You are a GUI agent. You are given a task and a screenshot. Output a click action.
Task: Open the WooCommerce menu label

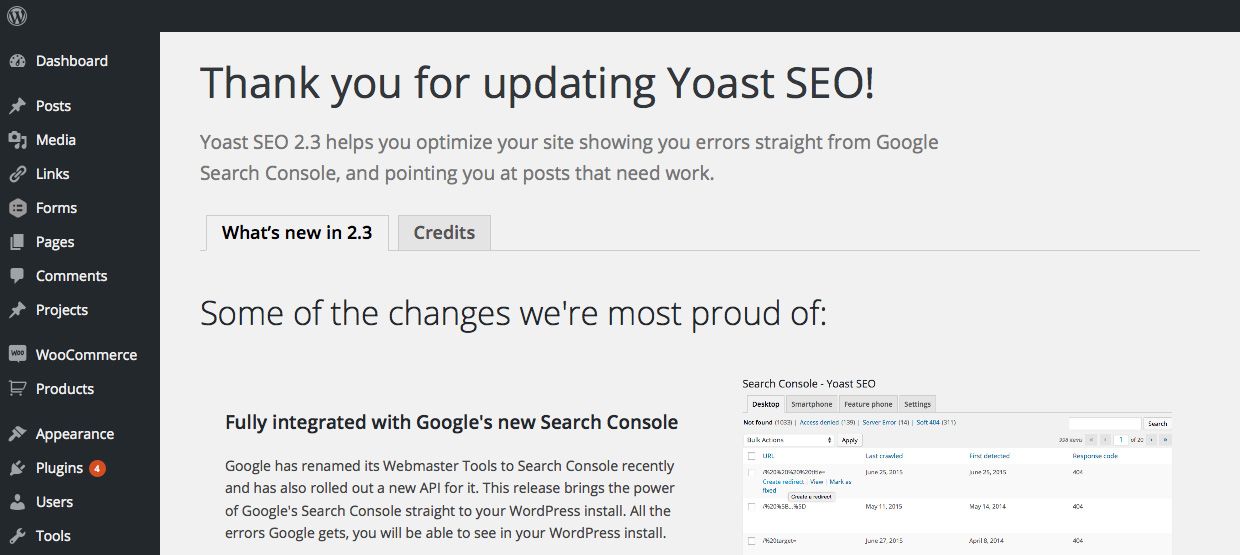(86, 355)
